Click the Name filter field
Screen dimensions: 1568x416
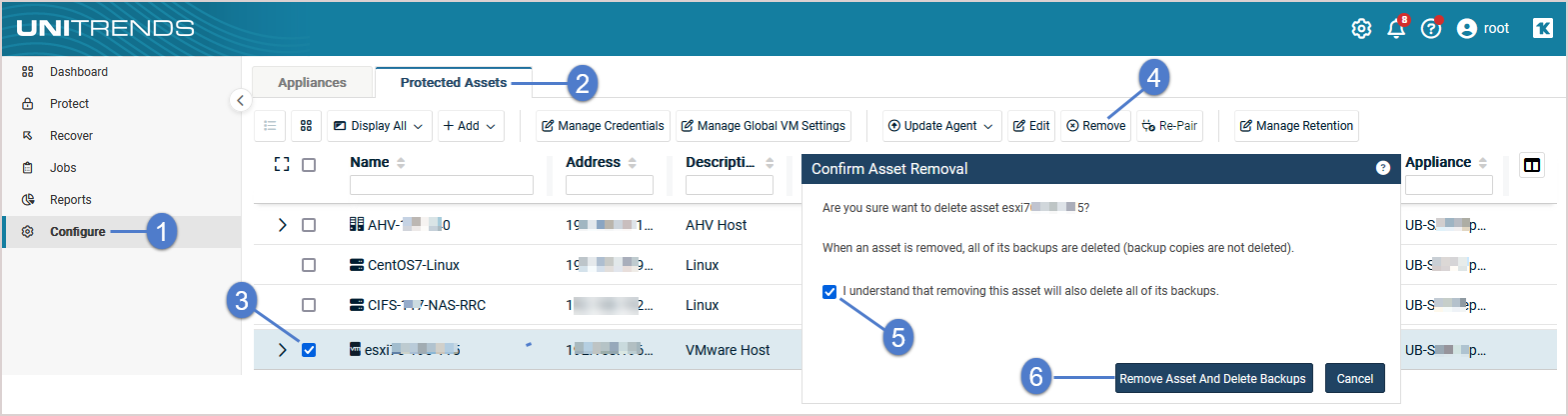pos(442,185)
